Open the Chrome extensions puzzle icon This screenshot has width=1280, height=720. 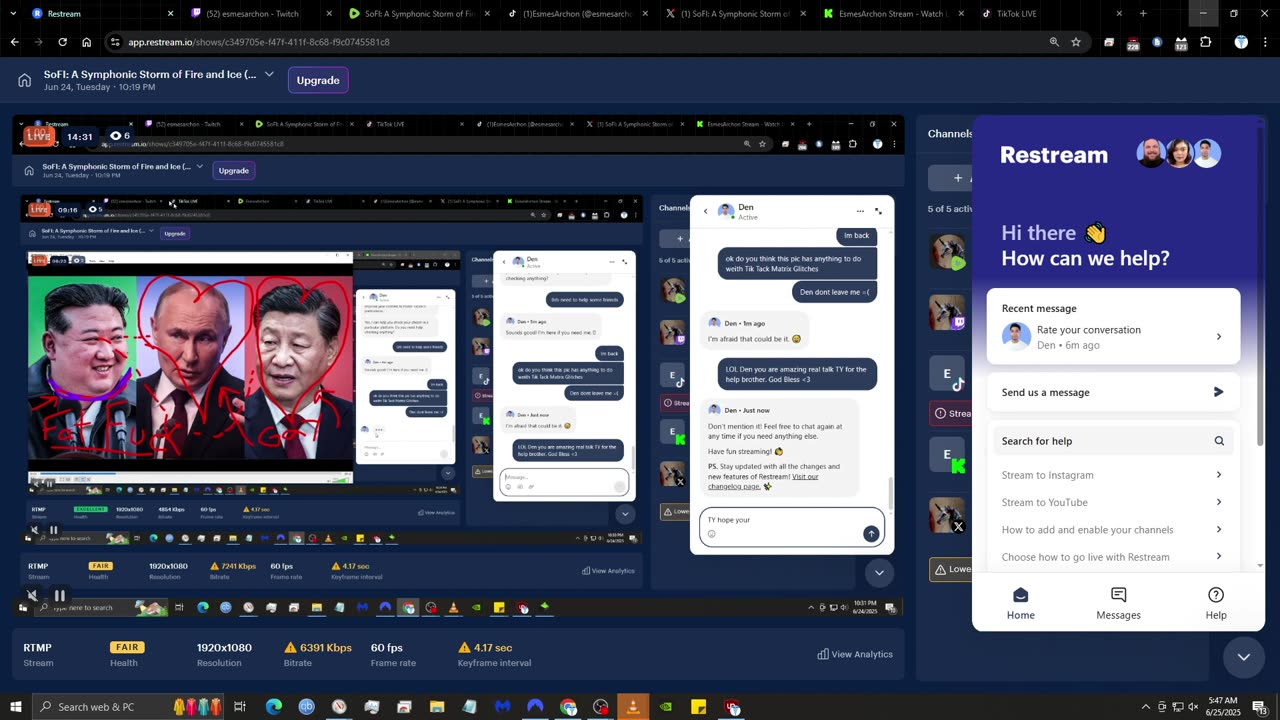click(1205, 42)
